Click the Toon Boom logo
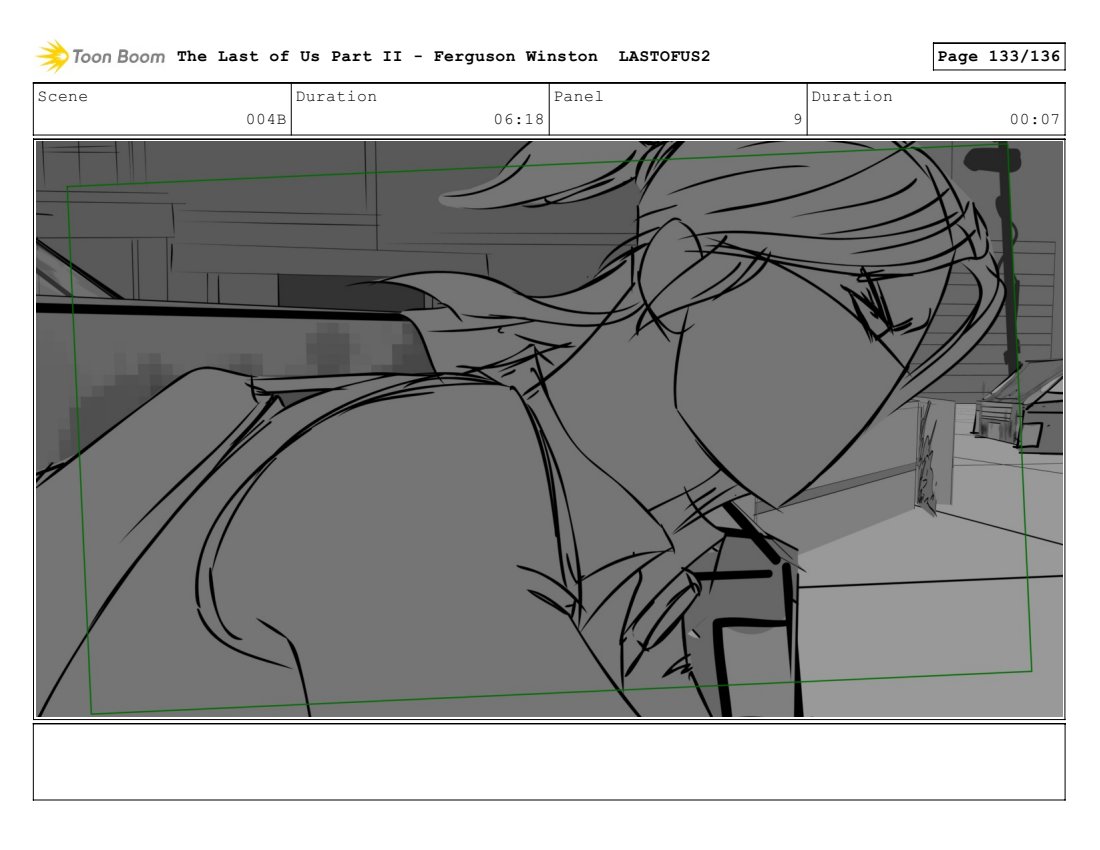Image resolution: width=1100 pixels, height=850 pixels. click(x=101, y=56)
